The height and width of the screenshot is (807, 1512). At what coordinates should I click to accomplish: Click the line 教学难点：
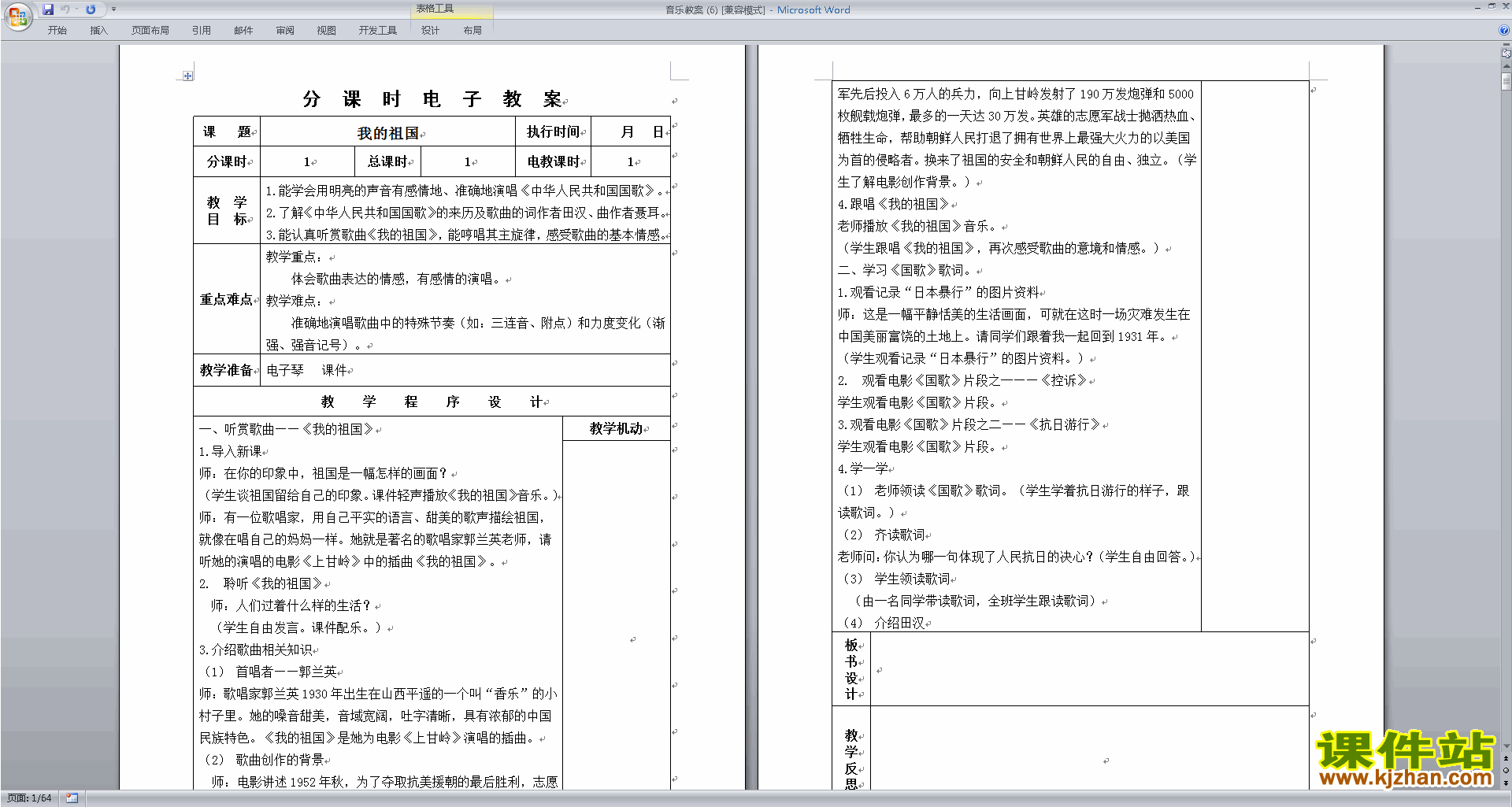pos(294,301)
